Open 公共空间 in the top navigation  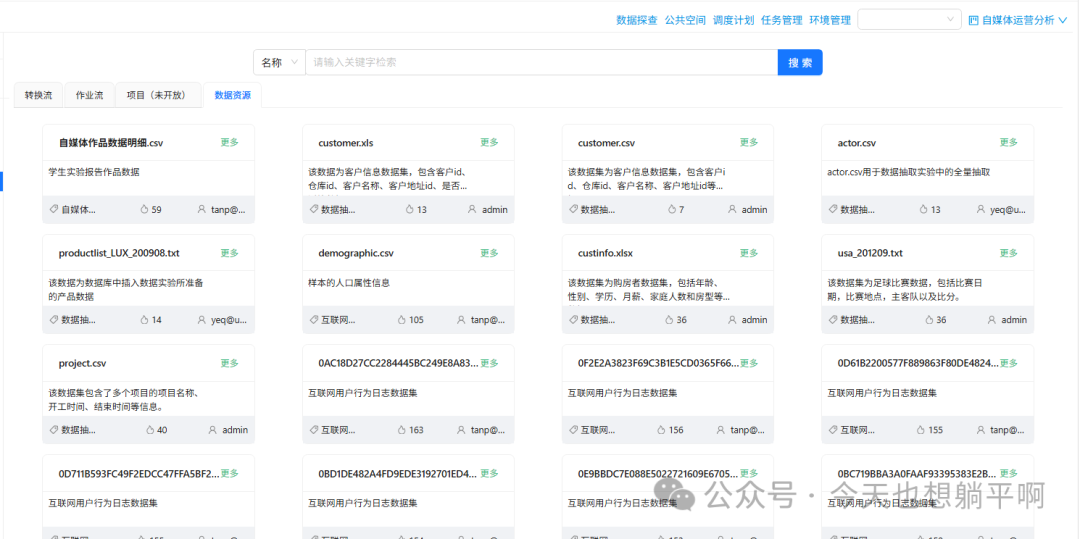(x=685, y=20)
